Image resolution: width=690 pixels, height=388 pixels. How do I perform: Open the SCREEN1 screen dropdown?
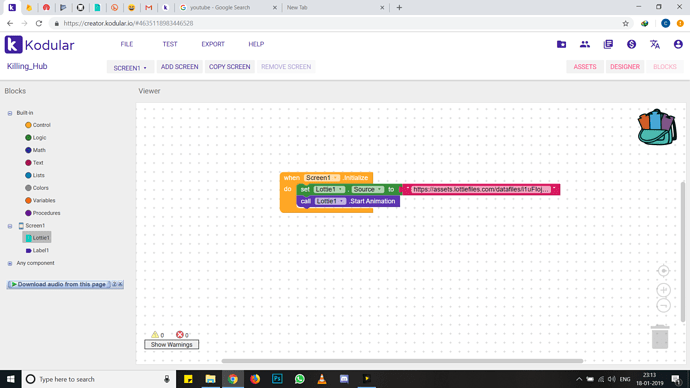tap(130, 67)
